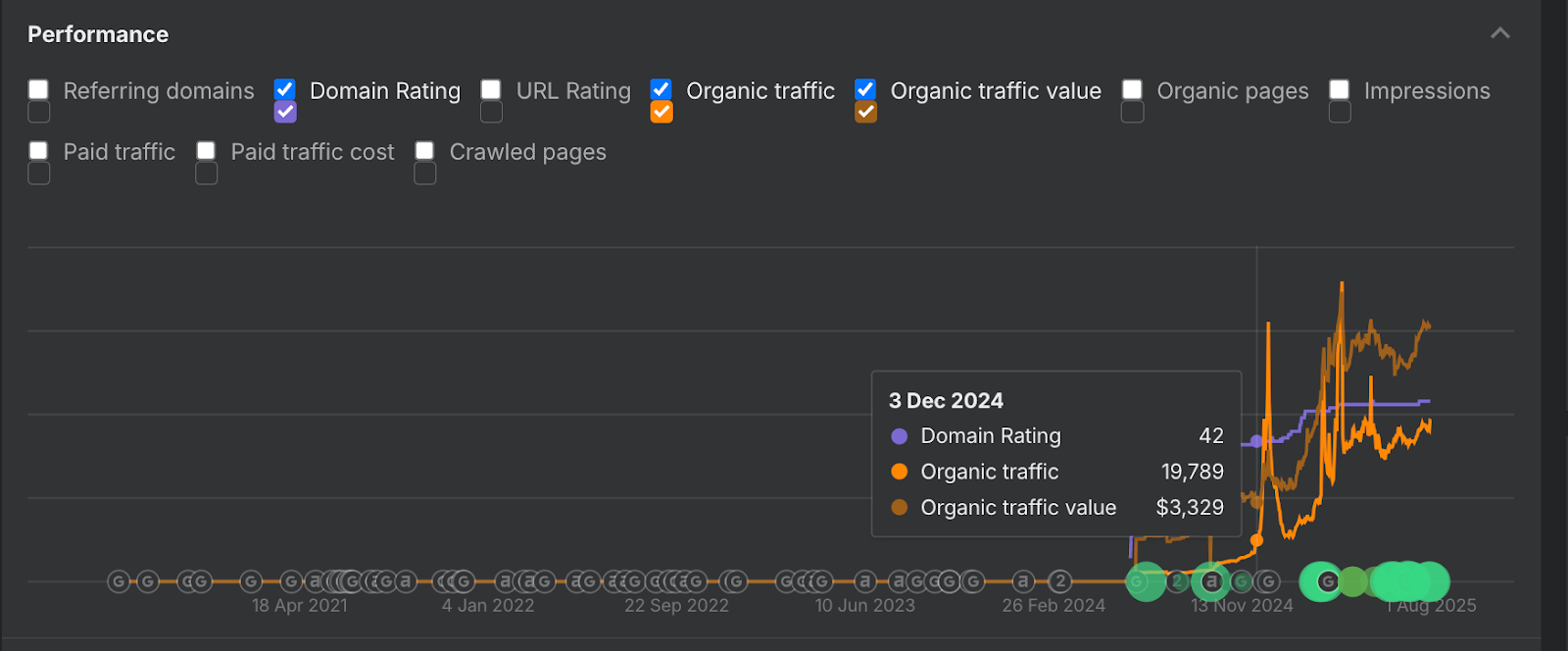Turn off Organic traffic value checkbox

[x=865, y=90]
